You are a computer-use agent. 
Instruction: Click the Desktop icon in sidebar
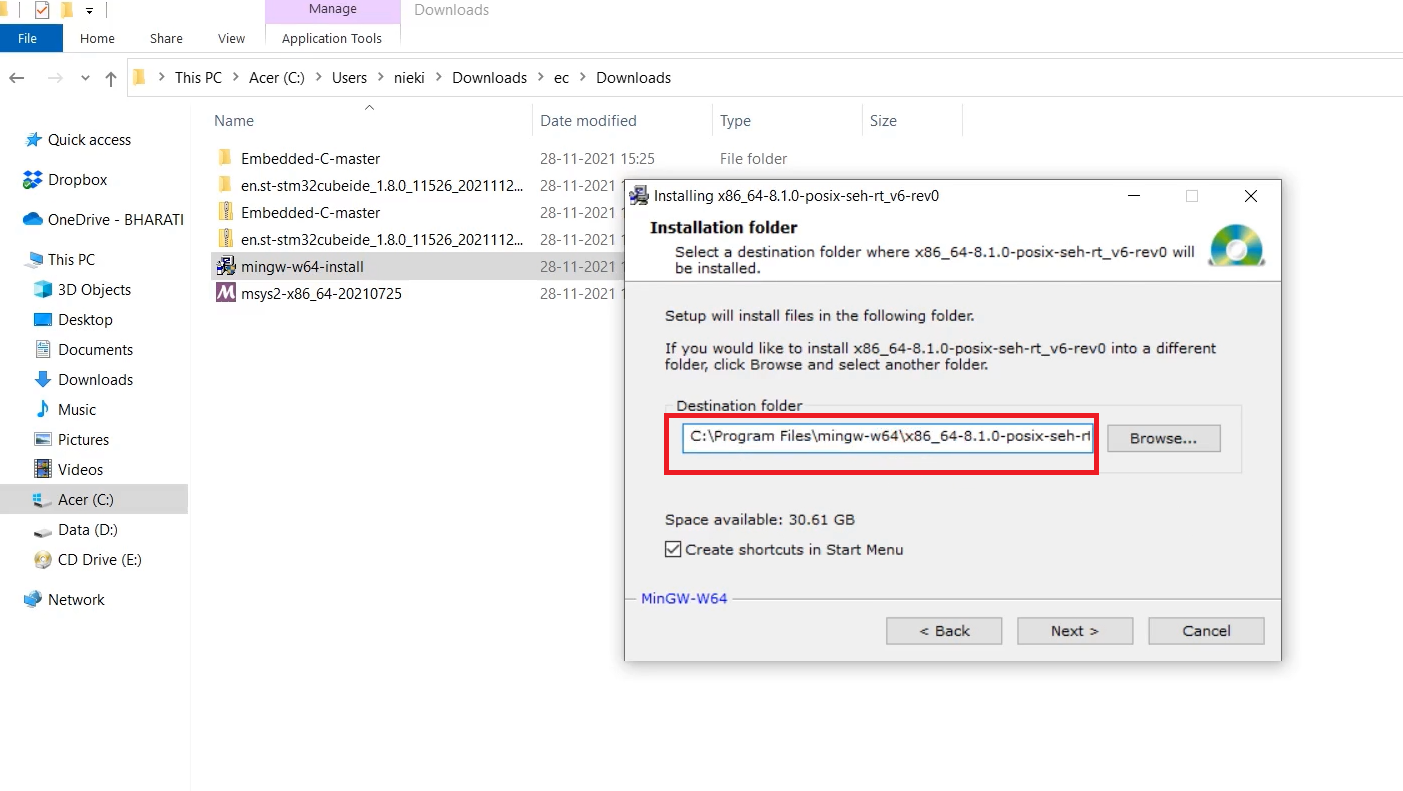point(42,319)
